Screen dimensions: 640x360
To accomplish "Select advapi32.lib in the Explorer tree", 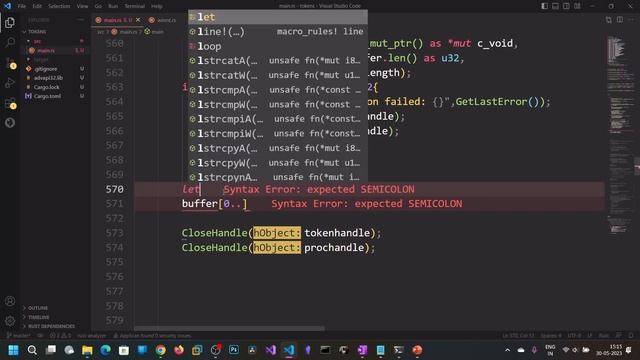I will tap(55, 78).
